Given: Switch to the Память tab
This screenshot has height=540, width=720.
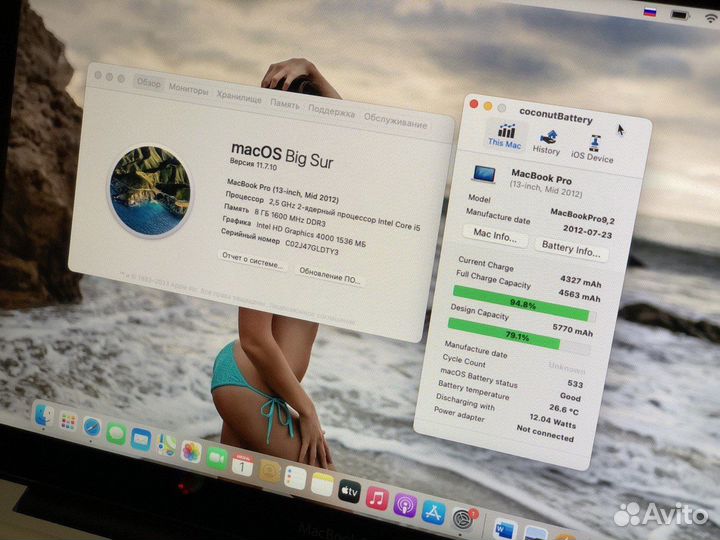Looking at the screenshot, I should [x=285, y=104].
